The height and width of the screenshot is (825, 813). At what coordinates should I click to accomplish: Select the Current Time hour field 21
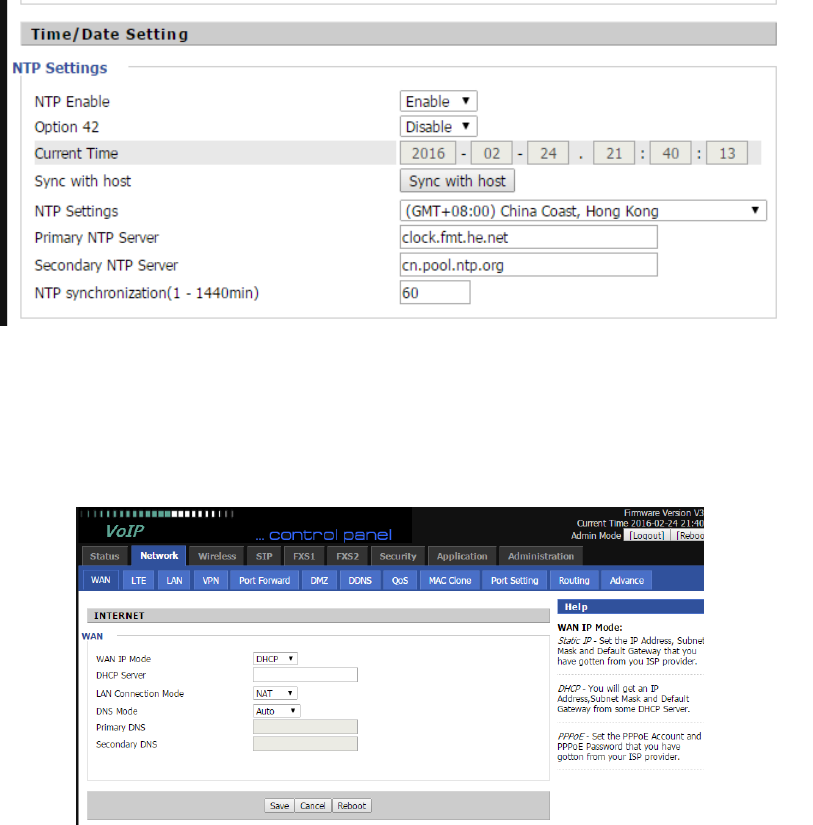(614, 153)
